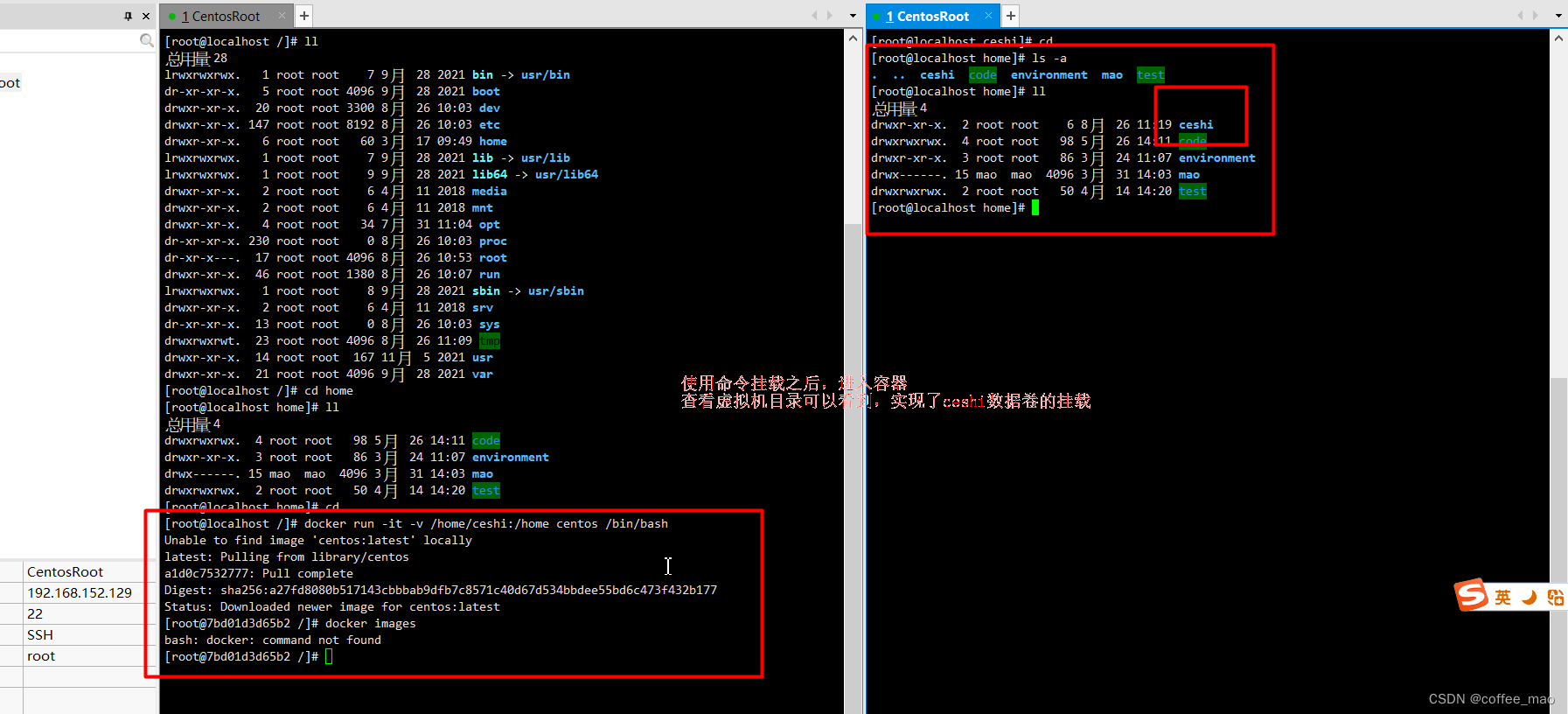Click the media directory row in left terminal
This screenshot has height=714, width=1568.
point(336,191)
